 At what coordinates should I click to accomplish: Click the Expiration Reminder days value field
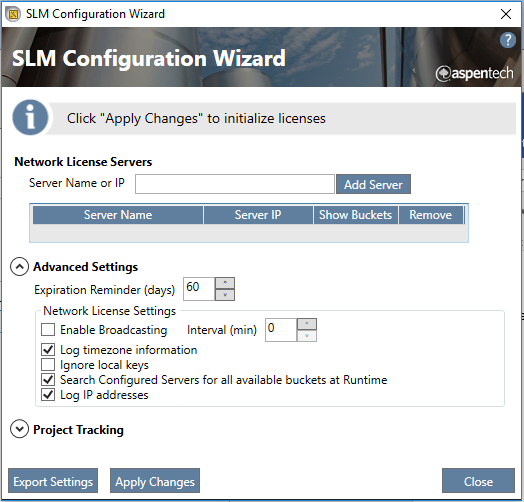199,289
